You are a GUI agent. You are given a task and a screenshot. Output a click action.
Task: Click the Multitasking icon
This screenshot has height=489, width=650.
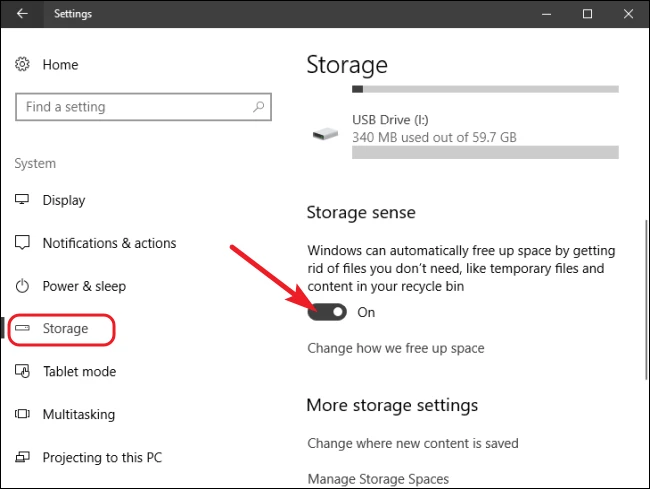[x=23, y=414]
